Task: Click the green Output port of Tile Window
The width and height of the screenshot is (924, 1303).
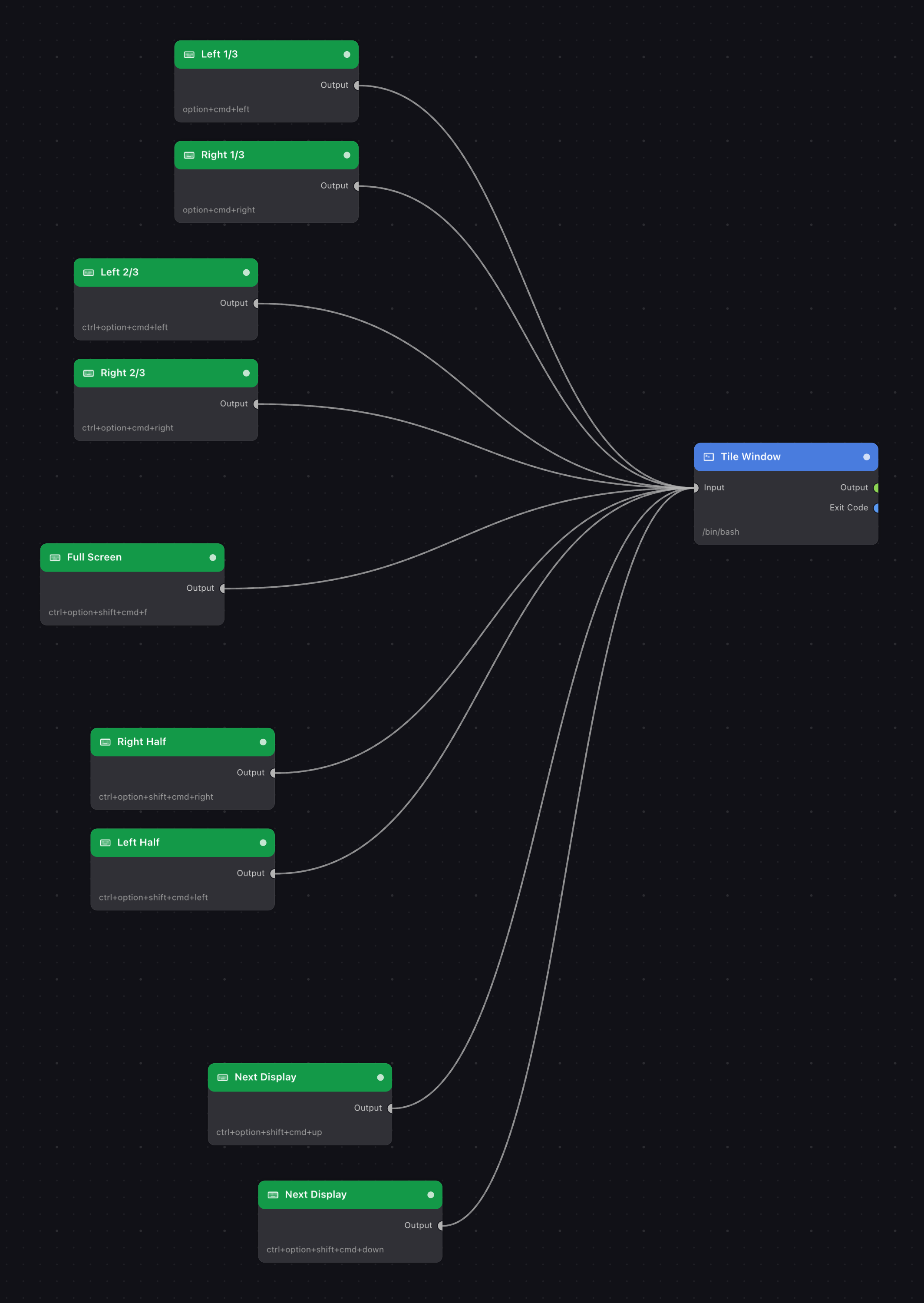Action: pos(877,488)
